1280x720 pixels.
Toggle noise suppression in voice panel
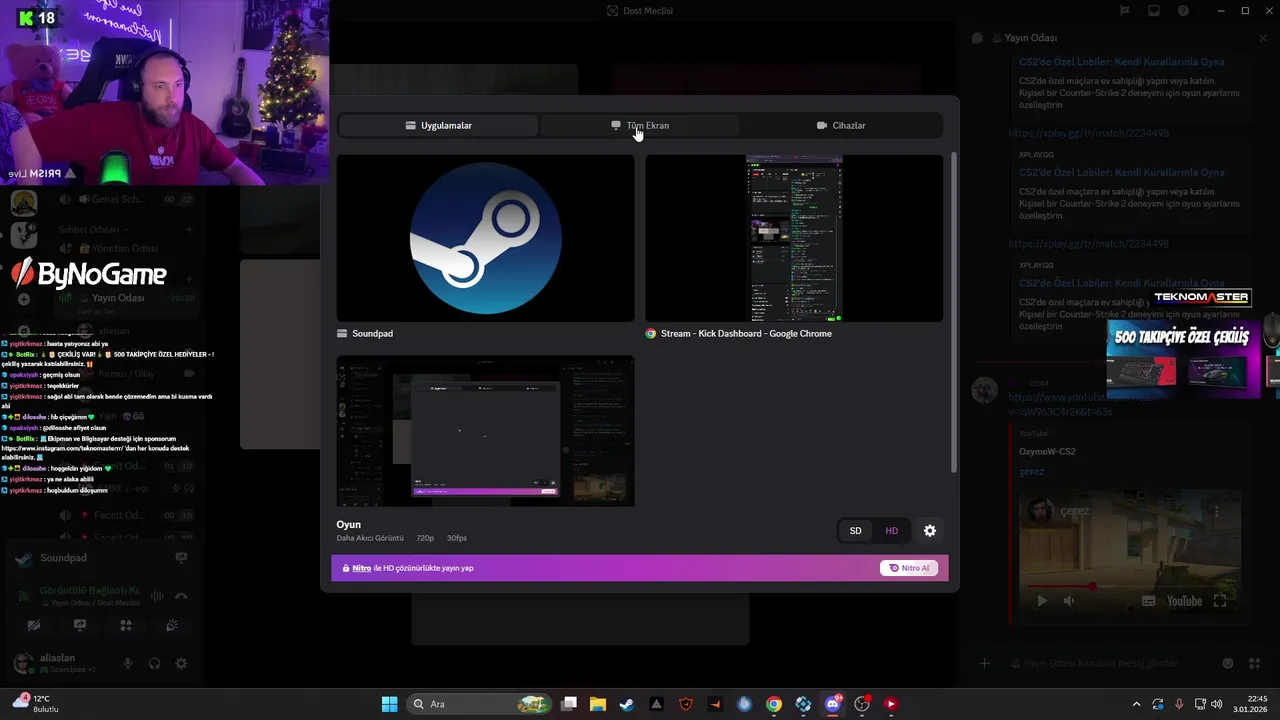[157, 596]
